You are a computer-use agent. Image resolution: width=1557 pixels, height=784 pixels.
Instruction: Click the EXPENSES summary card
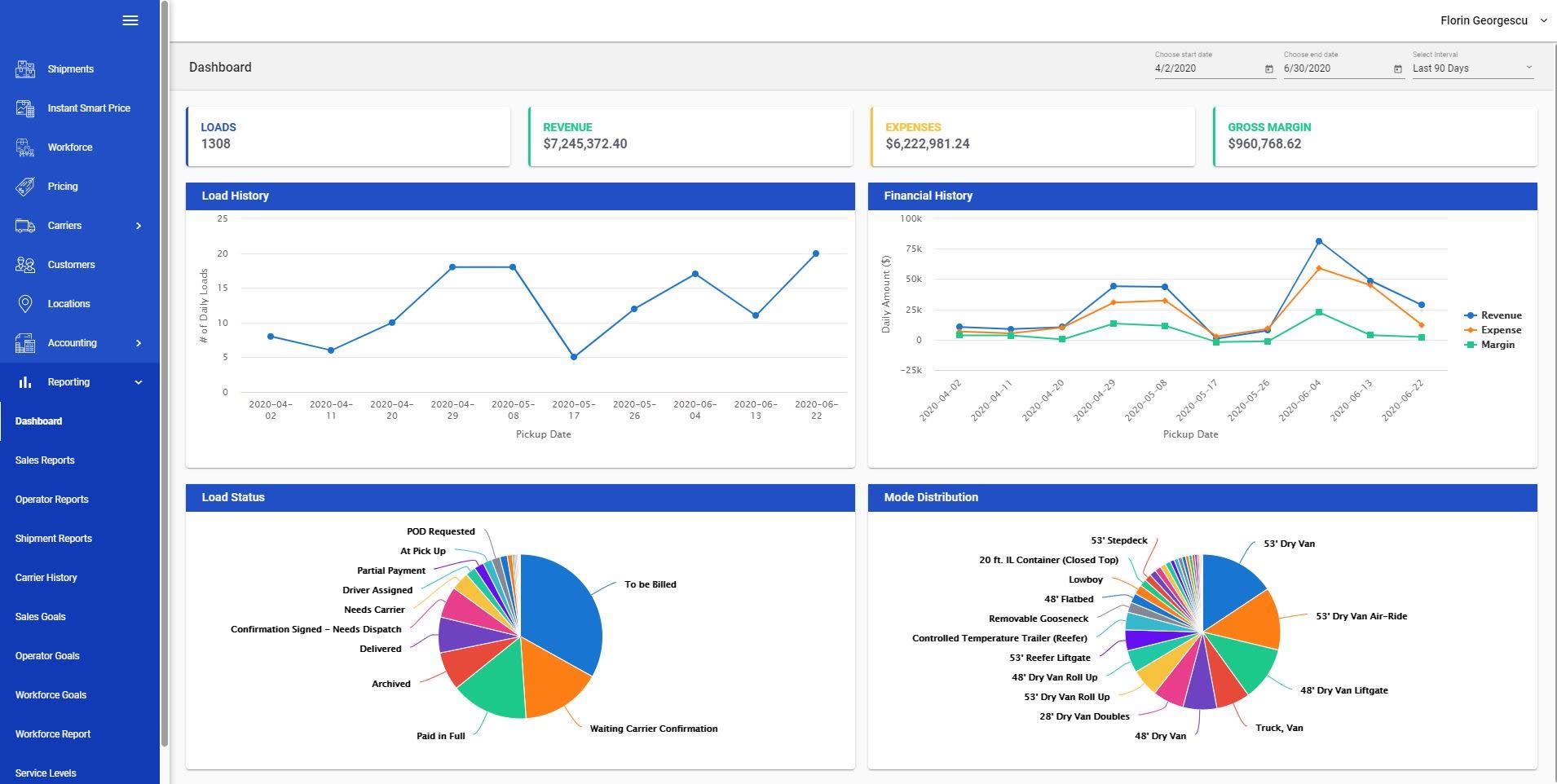(x=1033, y=136)
